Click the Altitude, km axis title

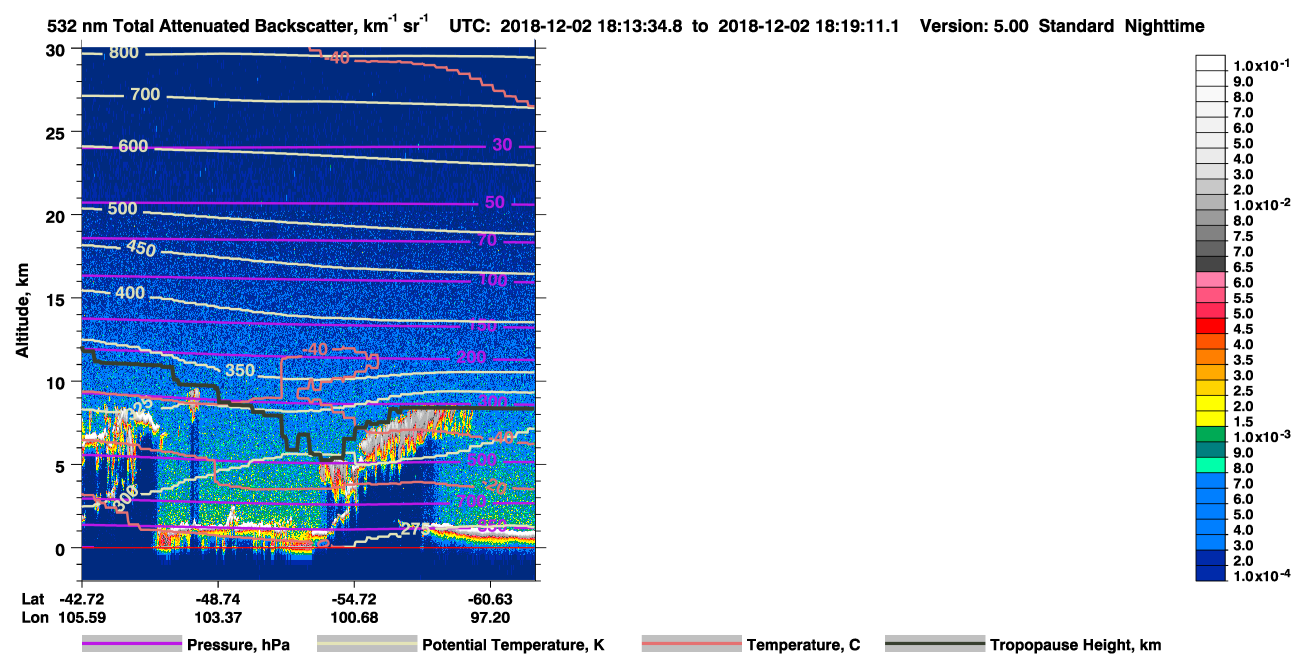tap(22, 304)
